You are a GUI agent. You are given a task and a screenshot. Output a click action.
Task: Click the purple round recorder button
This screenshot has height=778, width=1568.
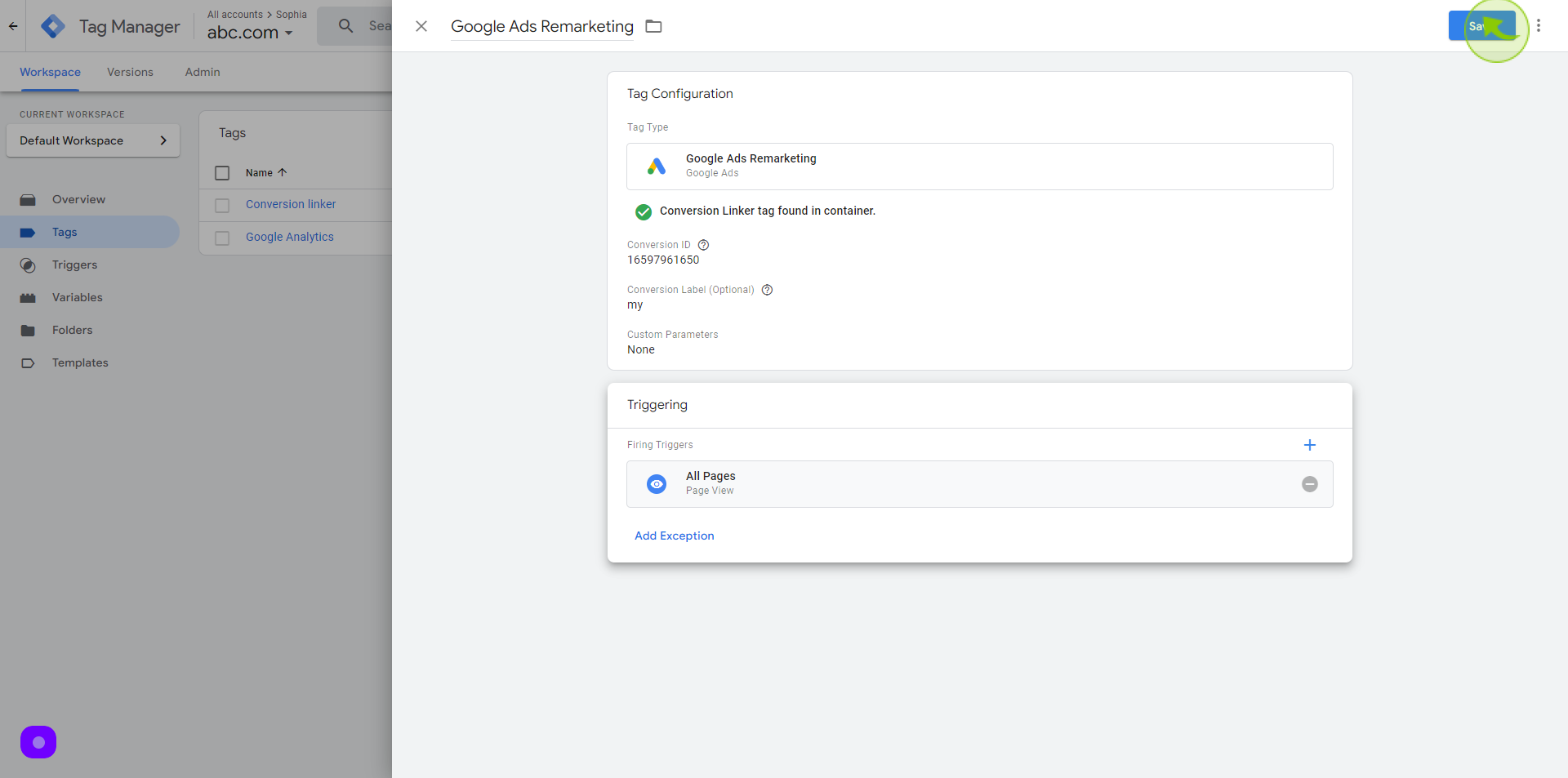pos(38,742)
